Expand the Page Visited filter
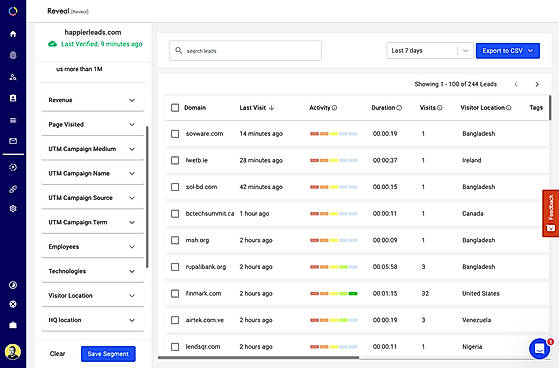Viewport: 559px width, 368px height. 93,124
